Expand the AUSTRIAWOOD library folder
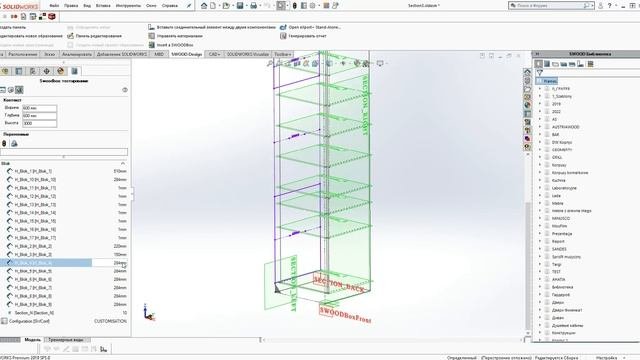 (540, 127)
